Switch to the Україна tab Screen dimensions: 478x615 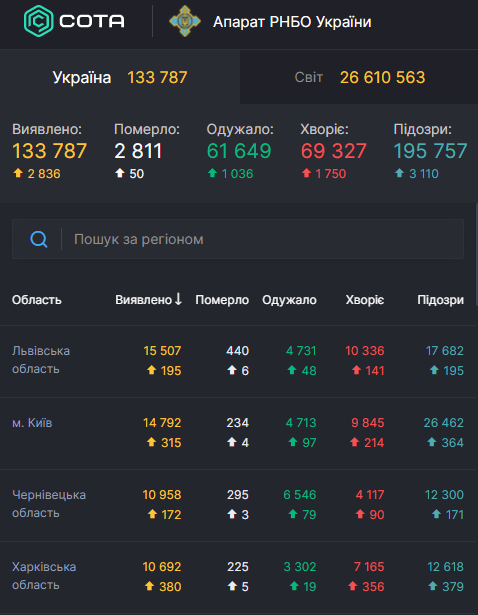120,77
